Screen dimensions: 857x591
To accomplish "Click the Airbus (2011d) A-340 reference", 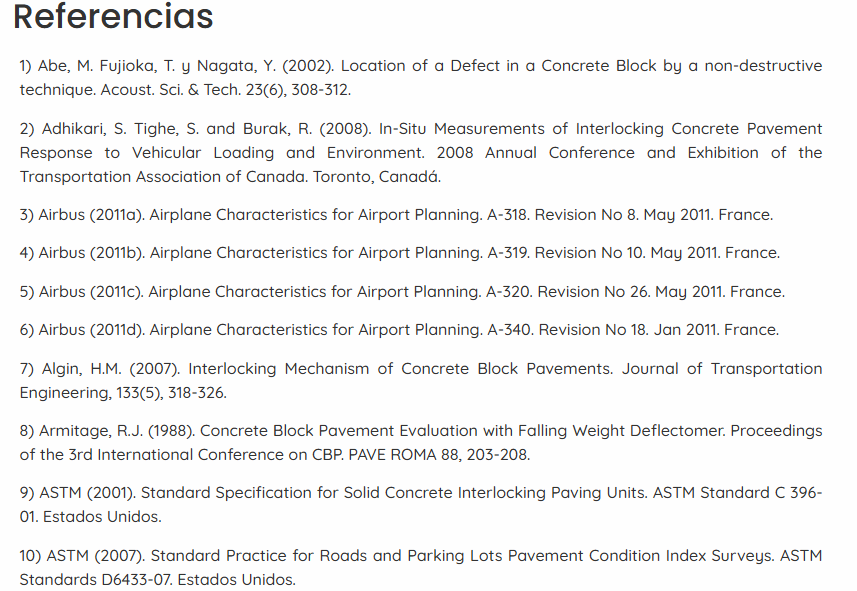I will [400, 330].
